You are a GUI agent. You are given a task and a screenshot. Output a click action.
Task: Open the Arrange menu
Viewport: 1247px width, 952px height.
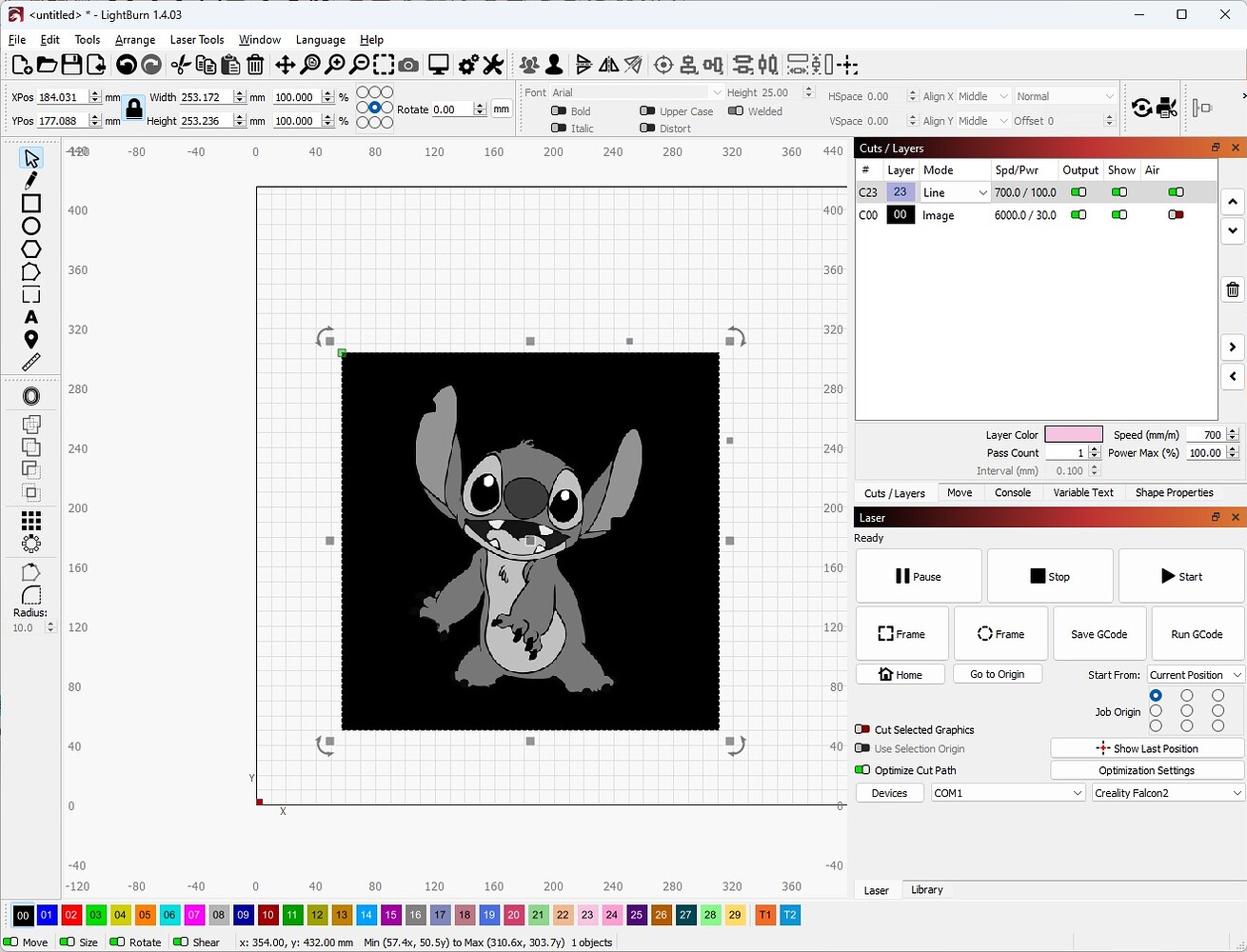tap(134, 39)
